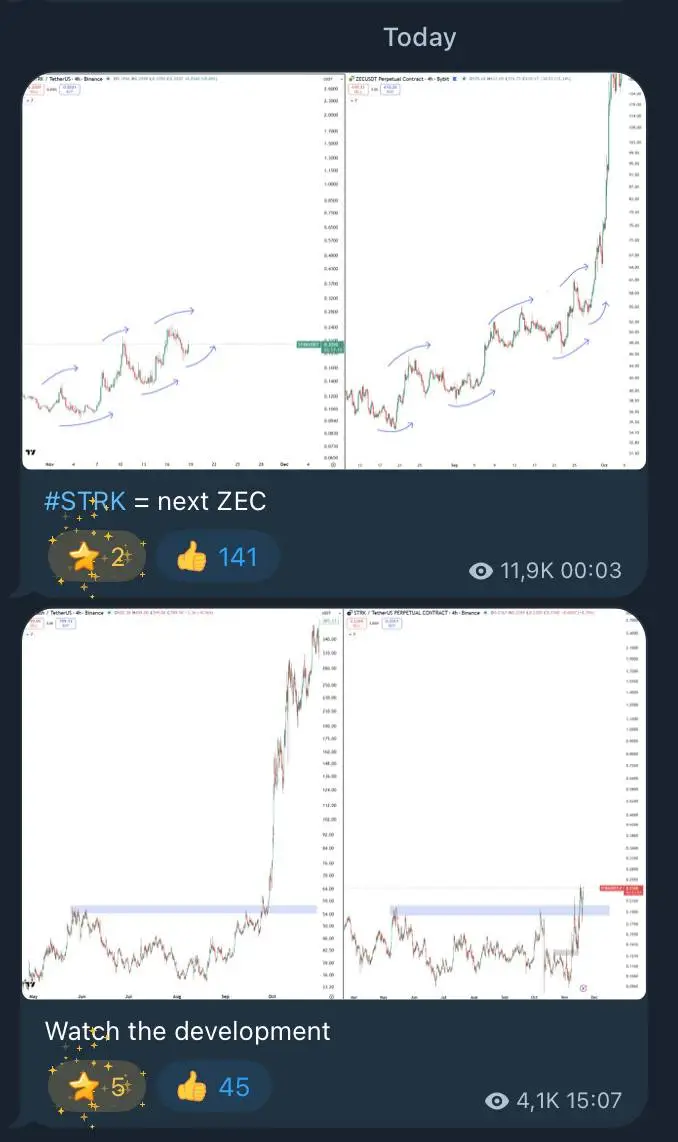
Task: Click the blue resistance zone on the bottom-left chart
Action: (x=192, y=909)
